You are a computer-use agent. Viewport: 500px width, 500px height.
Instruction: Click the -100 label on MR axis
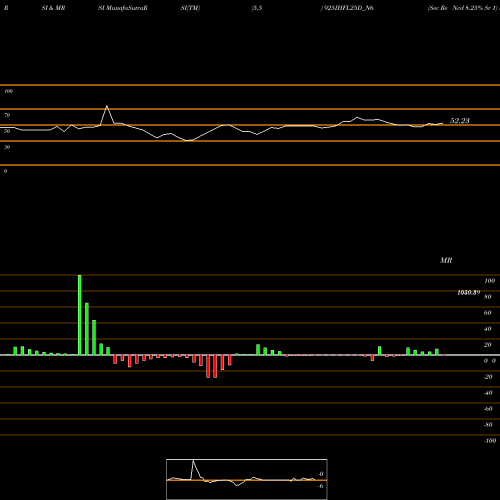(x=490, y=441)
